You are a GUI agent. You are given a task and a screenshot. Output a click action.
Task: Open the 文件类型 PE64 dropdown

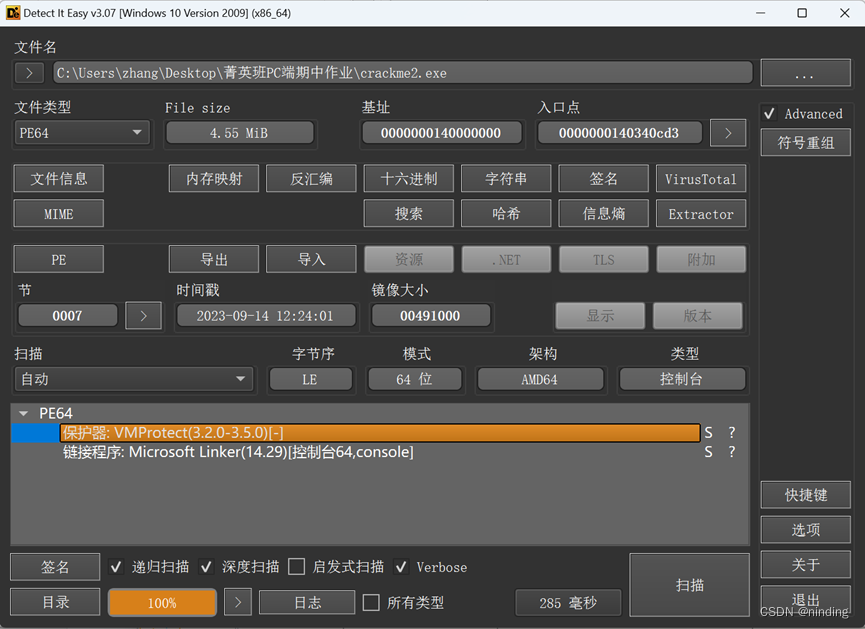tap(82, 133)
